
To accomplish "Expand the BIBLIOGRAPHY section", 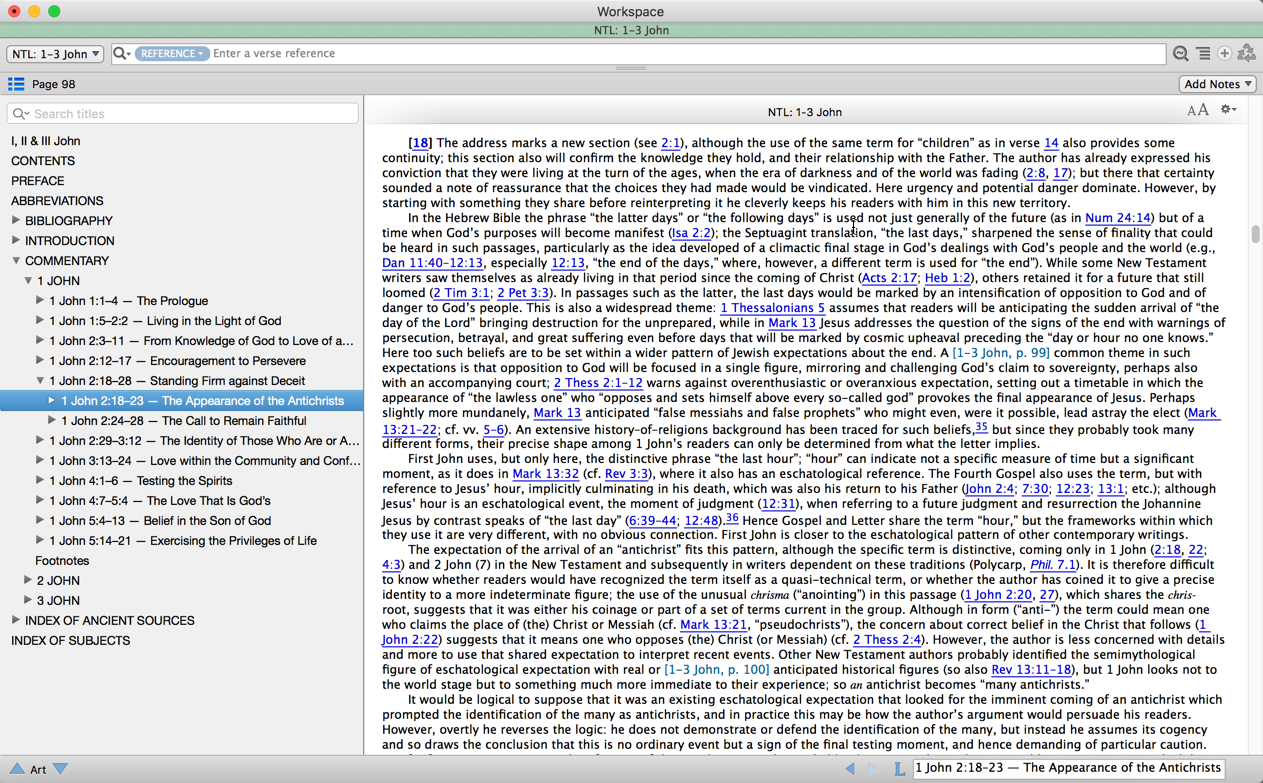I will pos(16,221).
